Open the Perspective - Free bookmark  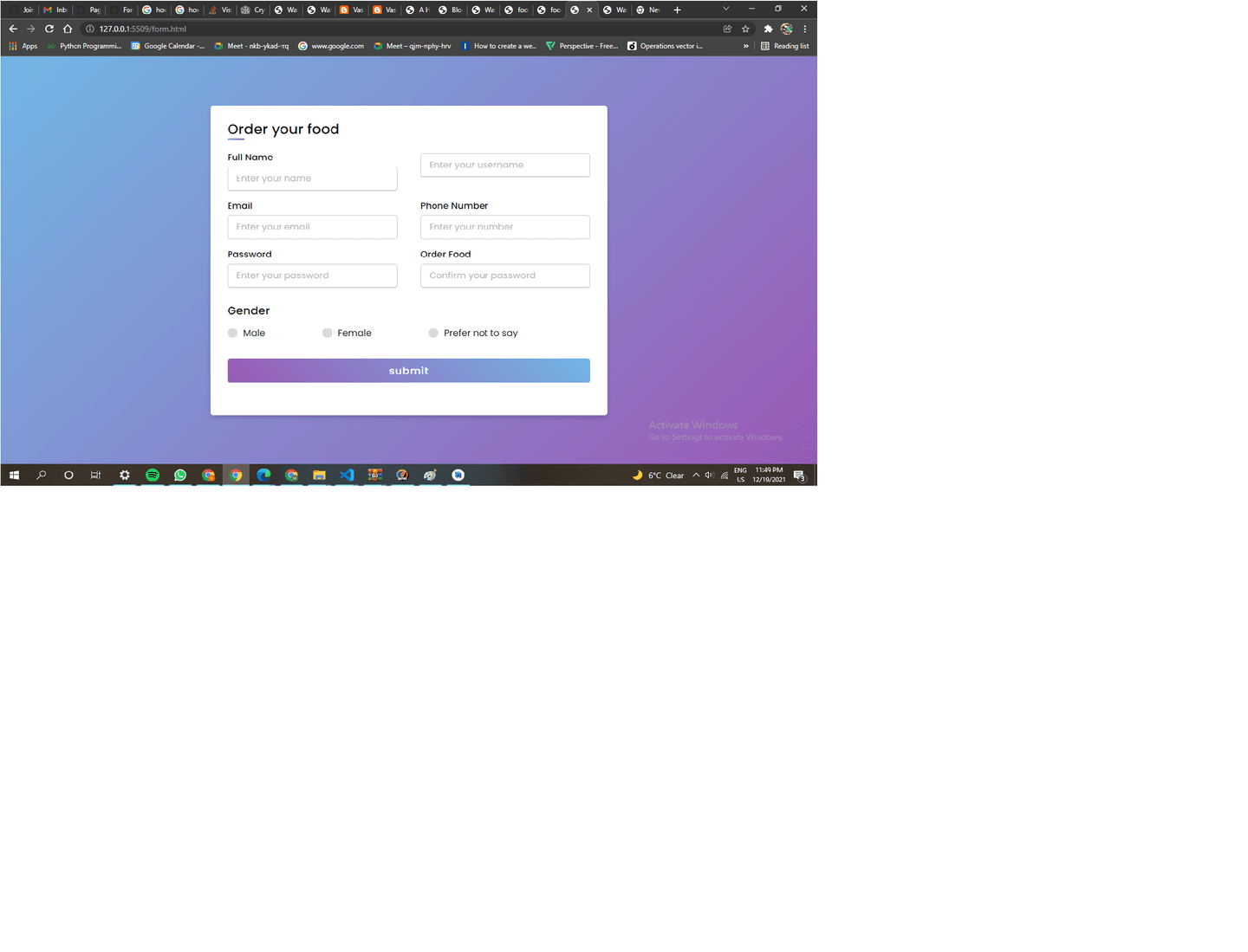pyautogui.click(x=582, y=46)
